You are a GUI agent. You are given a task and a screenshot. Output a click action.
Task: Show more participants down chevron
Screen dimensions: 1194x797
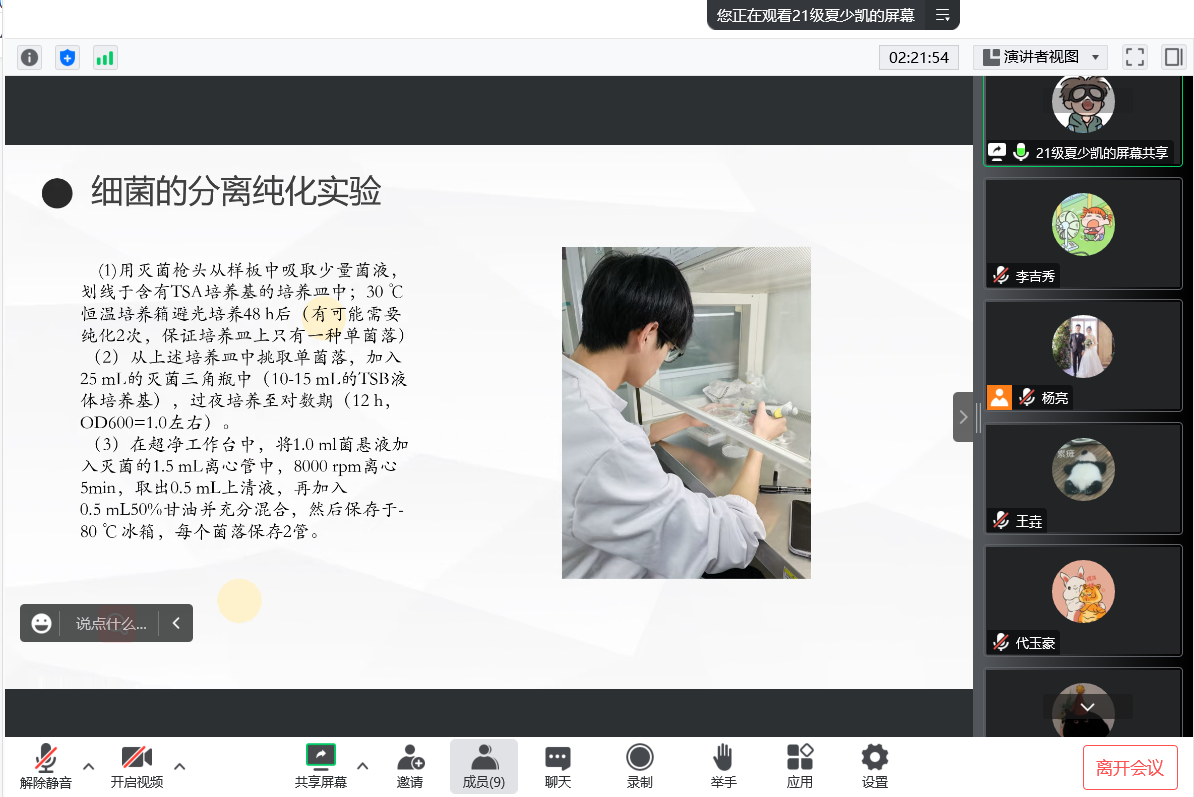click(x=1087, y=706)
